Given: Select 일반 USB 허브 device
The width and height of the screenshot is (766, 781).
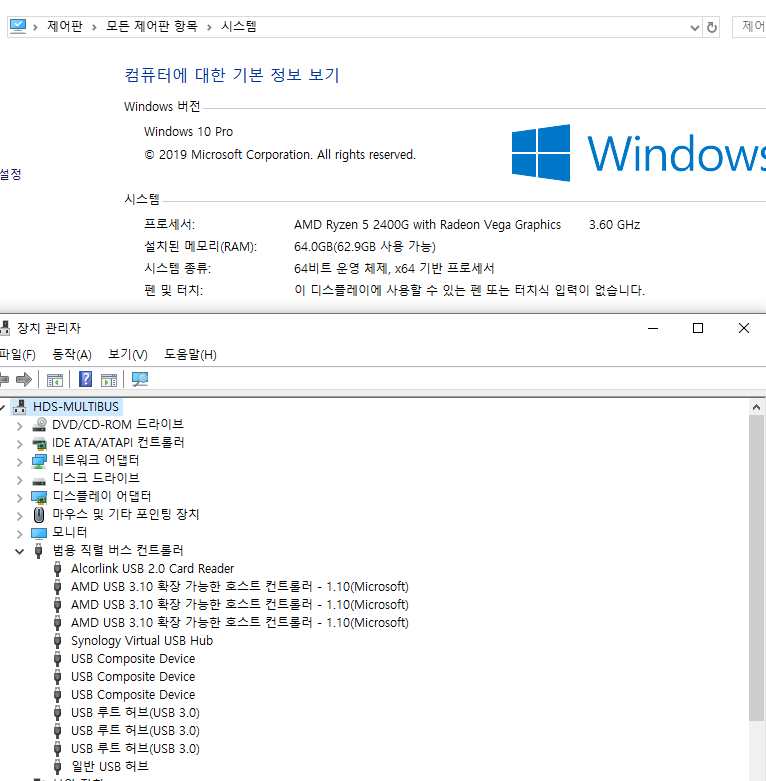Looking at the screenshot, I should pyautogui.click(x=110, y=766).
